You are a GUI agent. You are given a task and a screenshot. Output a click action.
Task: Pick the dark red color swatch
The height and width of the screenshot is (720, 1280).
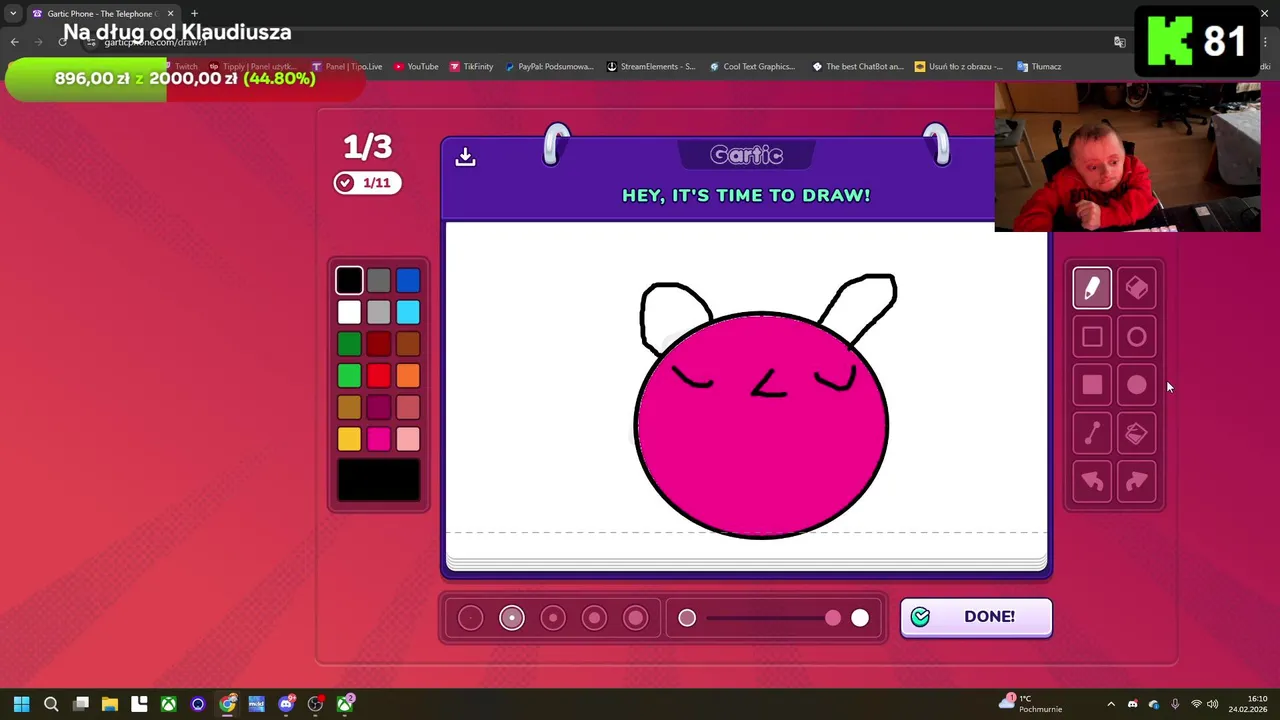coord(378,344)
